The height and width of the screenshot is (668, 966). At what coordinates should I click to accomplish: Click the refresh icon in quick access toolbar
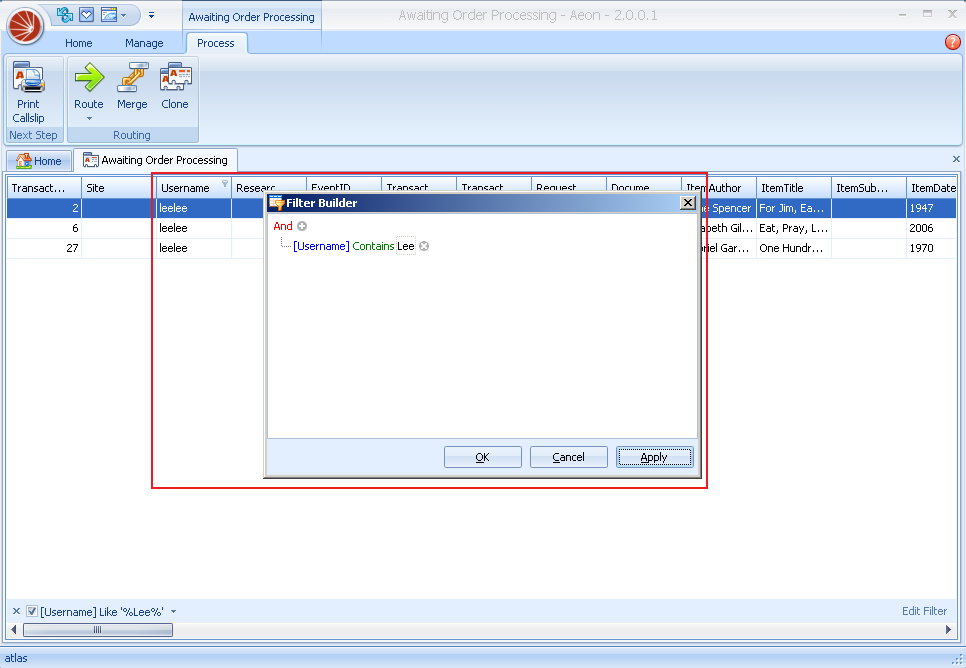point(65,14)
